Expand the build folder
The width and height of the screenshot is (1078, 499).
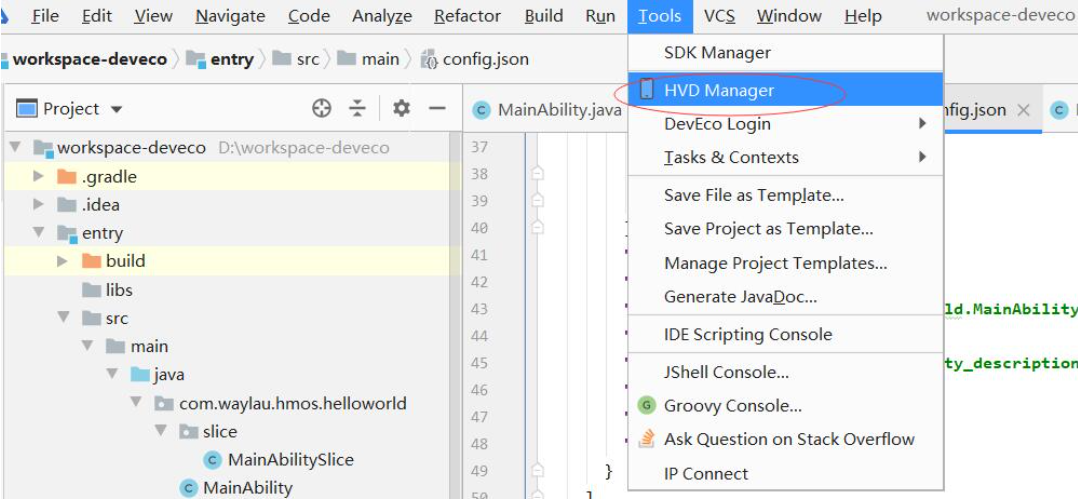[63, 261]
